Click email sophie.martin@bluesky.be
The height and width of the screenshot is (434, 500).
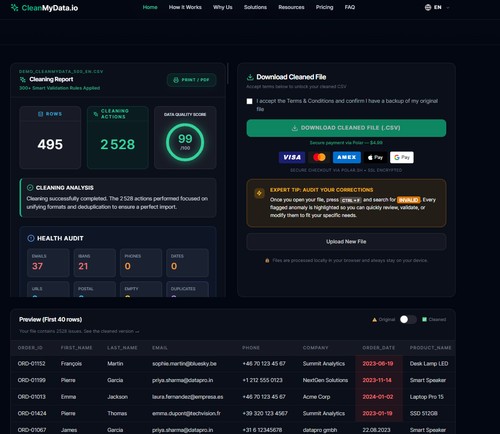[184, 364]
